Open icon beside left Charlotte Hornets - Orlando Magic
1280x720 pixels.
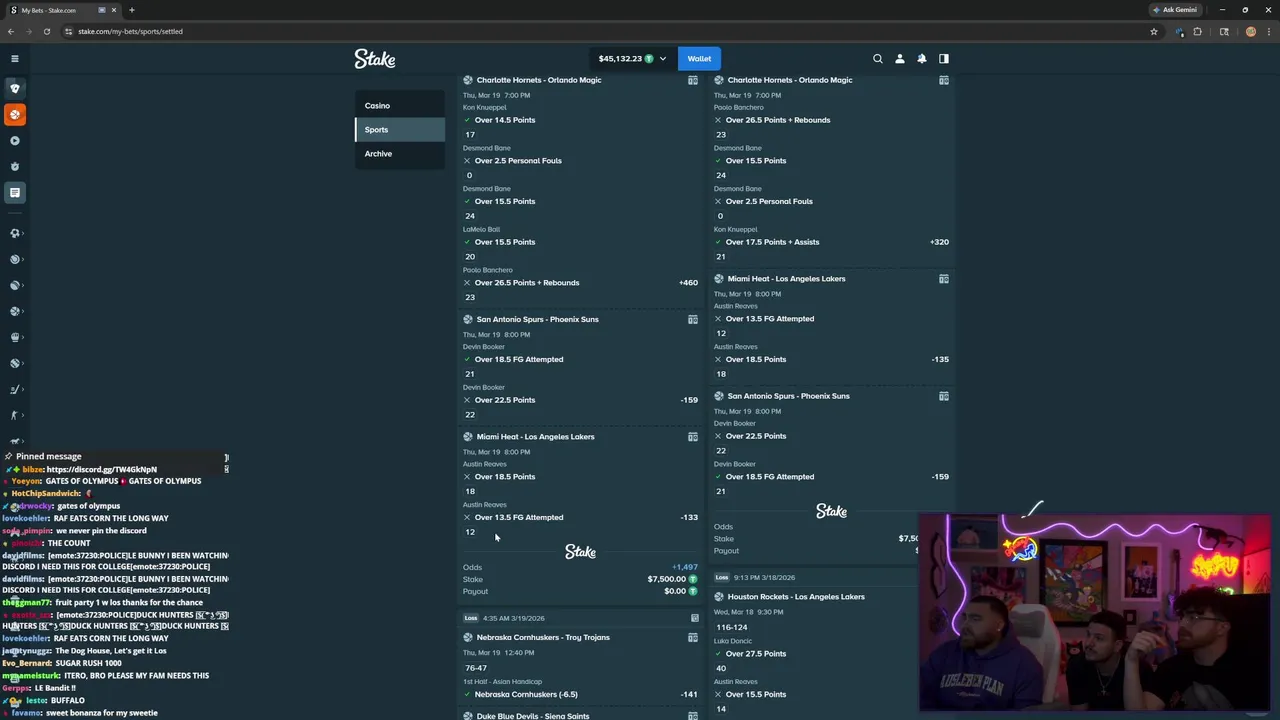pos(692,80)
